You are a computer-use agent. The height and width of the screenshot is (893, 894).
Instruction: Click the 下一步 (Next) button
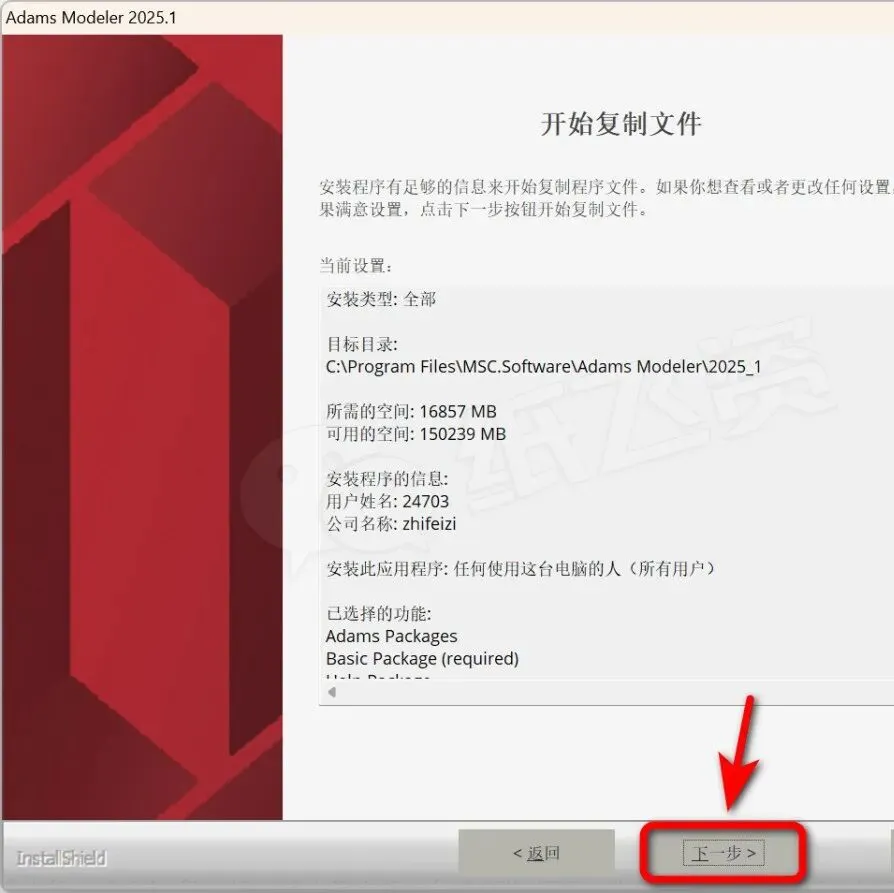[724, 853]
